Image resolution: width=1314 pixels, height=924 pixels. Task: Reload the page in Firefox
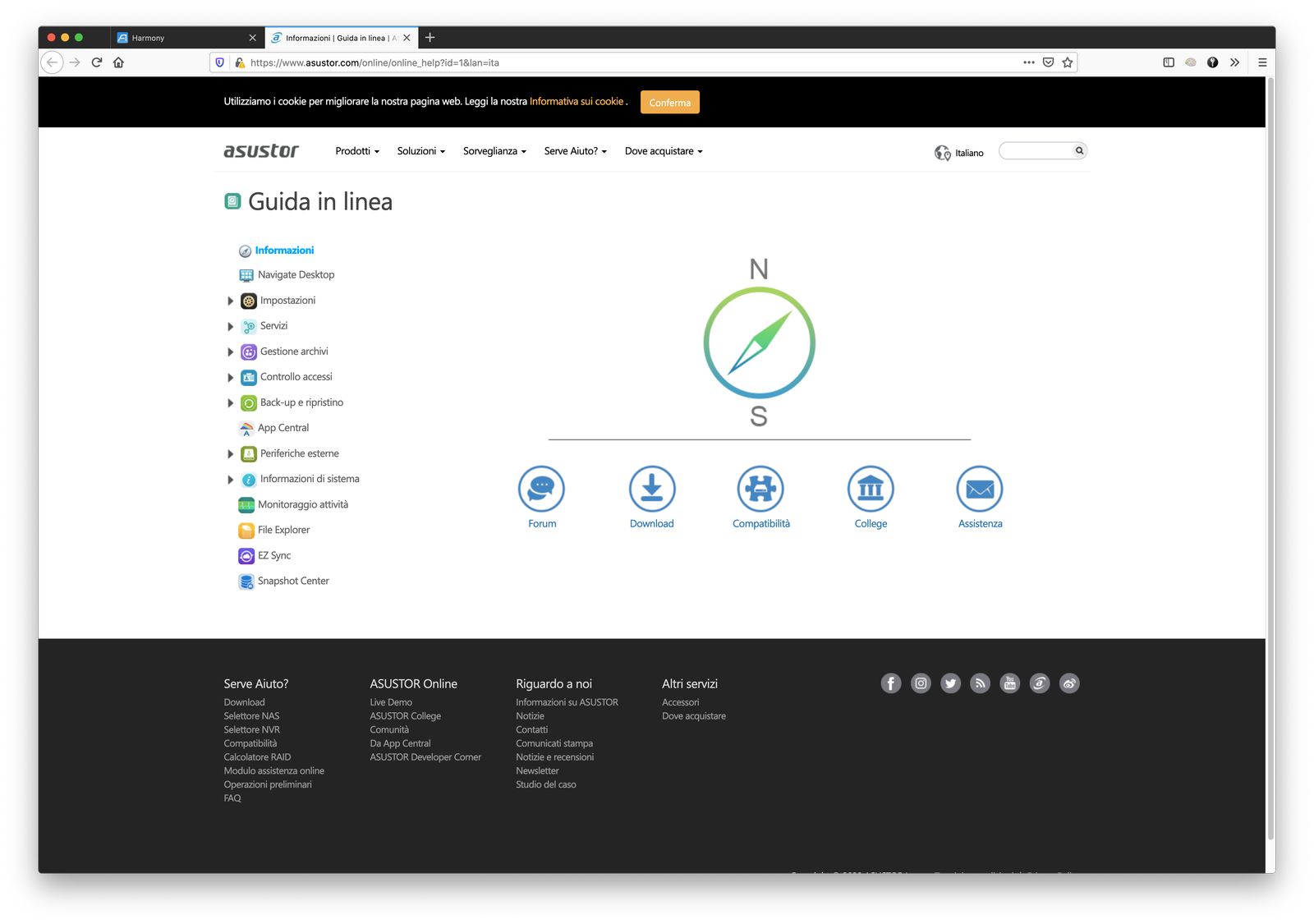[97, 62]
